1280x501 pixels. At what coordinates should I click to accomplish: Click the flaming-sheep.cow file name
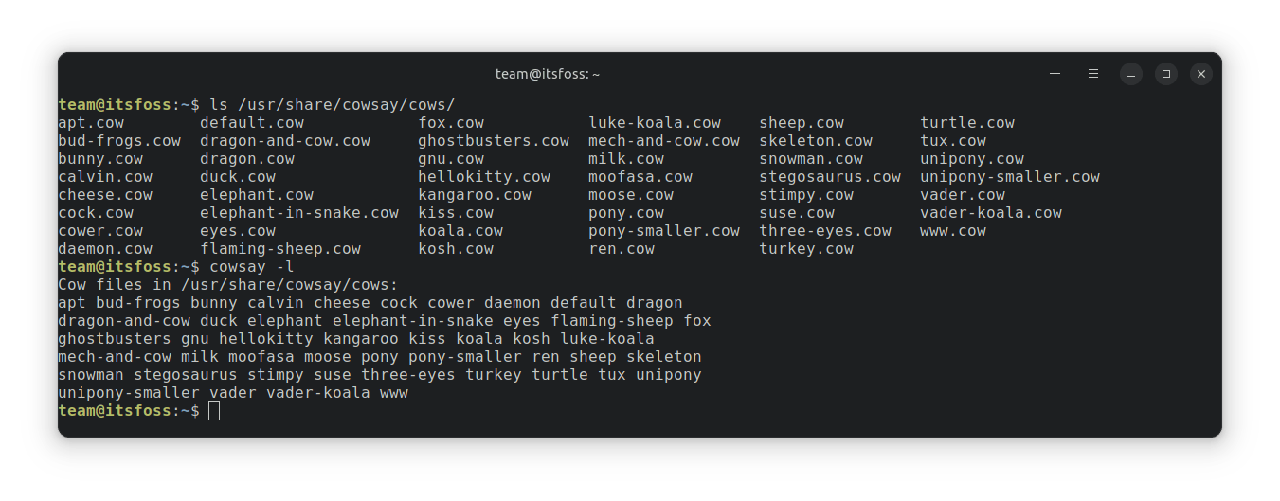tap(280, 249)
